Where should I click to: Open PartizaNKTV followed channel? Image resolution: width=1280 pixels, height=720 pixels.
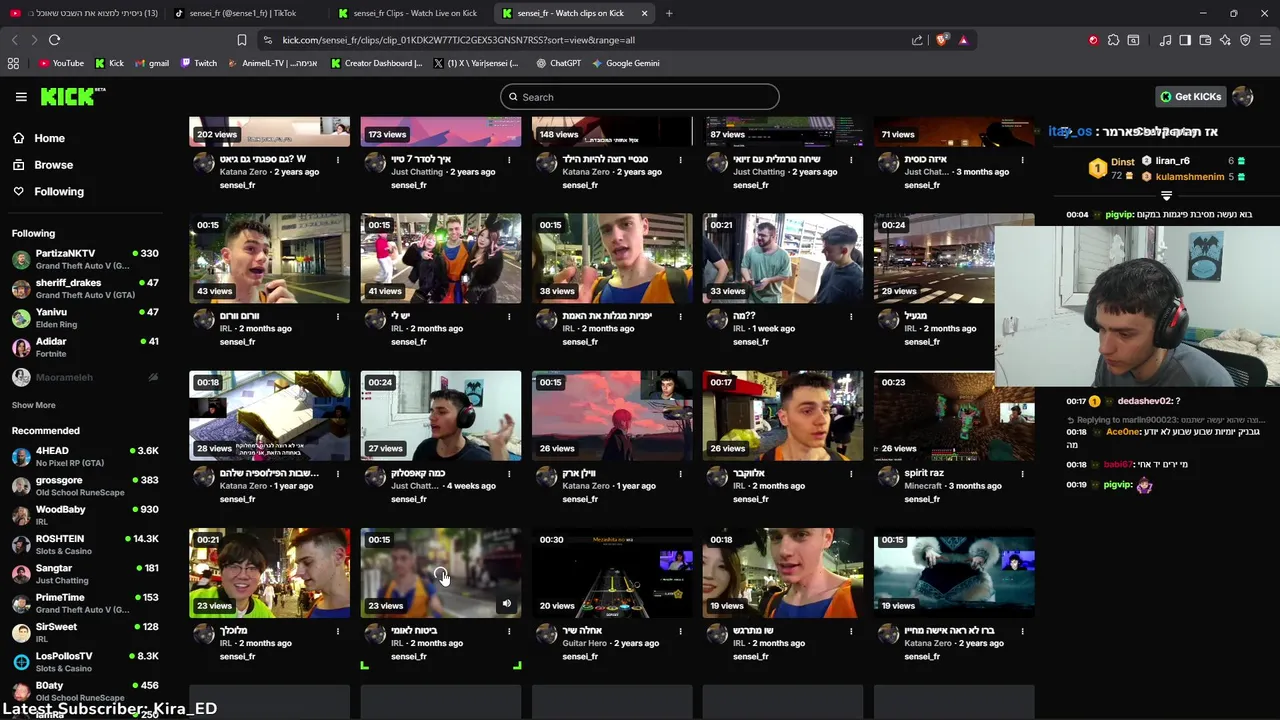pyautogui.click(x=85, y=259)
